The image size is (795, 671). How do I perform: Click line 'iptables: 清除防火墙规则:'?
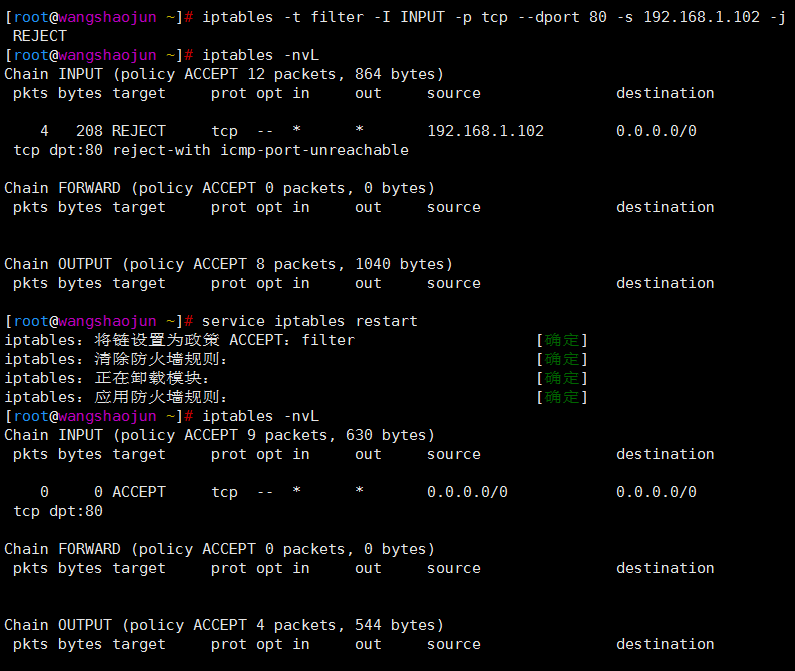(116, 359)
